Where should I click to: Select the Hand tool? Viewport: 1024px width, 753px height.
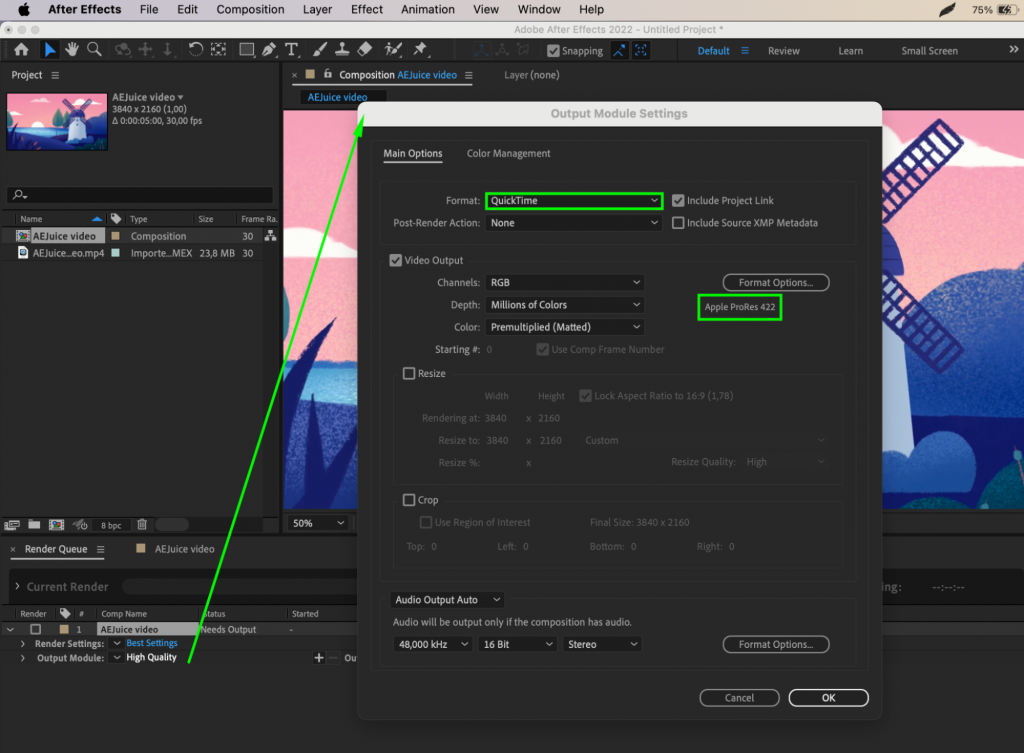click(x=71, y=49)
